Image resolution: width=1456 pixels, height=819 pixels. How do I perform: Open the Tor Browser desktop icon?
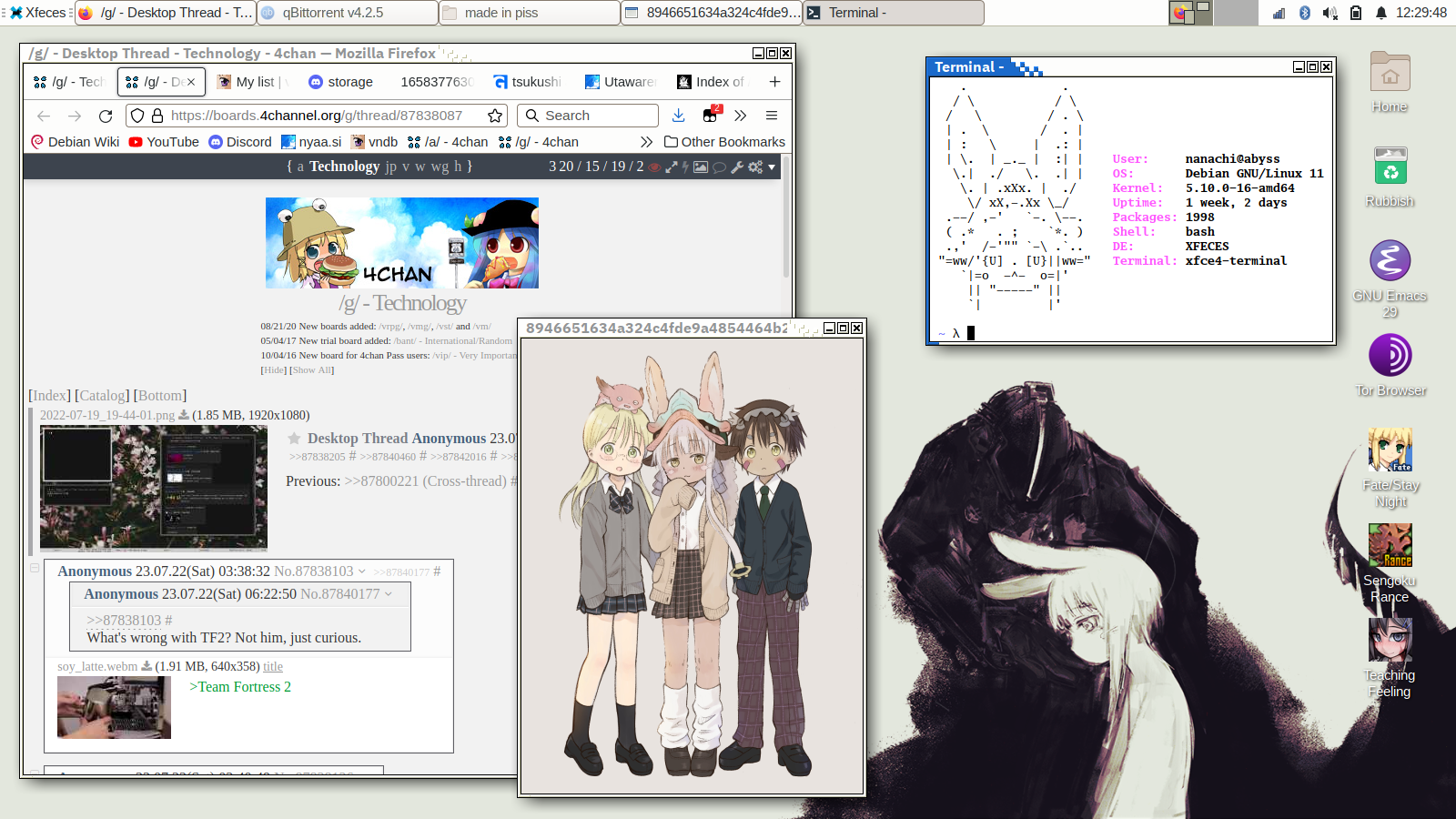click(1390, 365)
